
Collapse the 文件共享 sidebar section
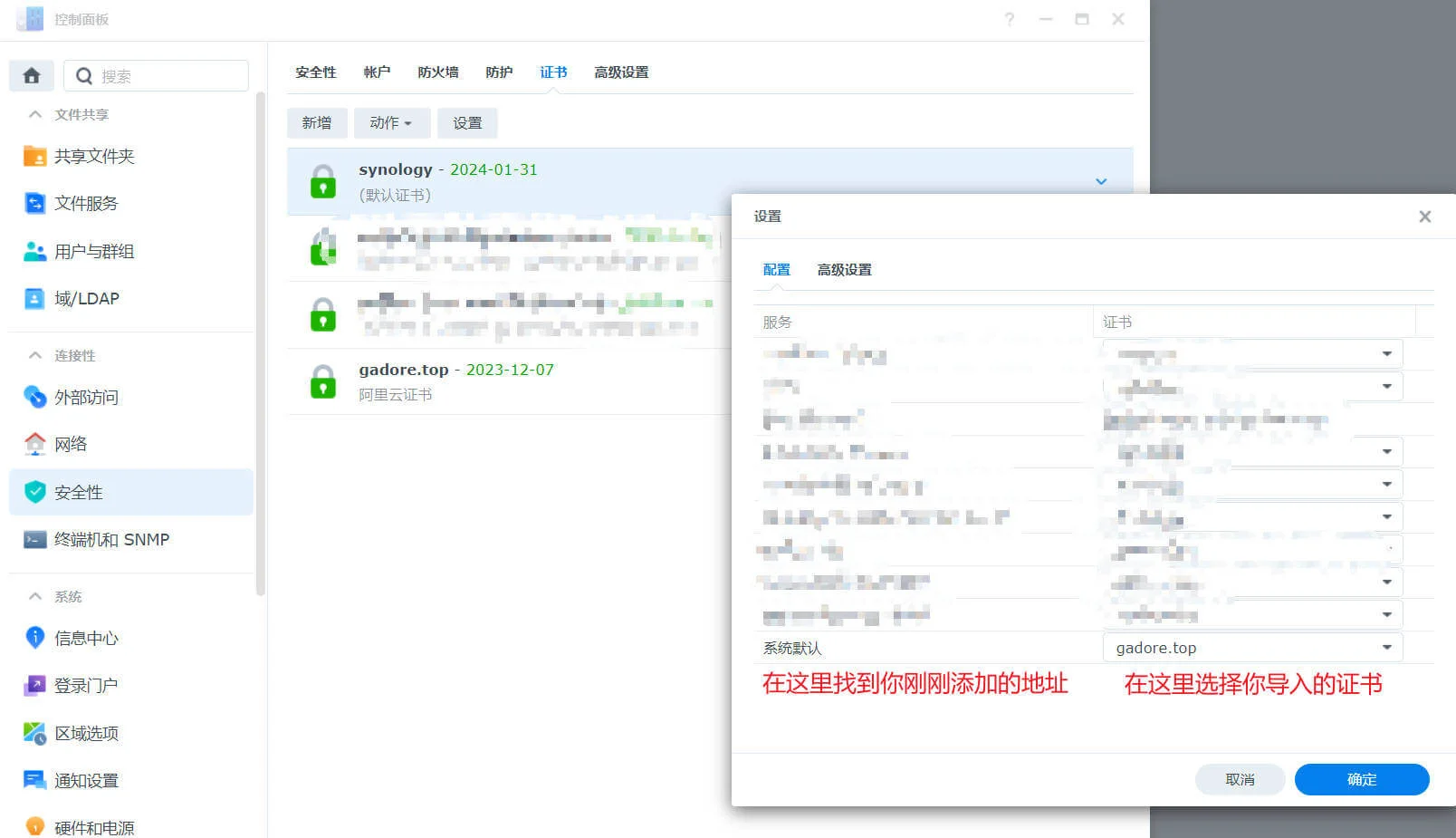35,115
